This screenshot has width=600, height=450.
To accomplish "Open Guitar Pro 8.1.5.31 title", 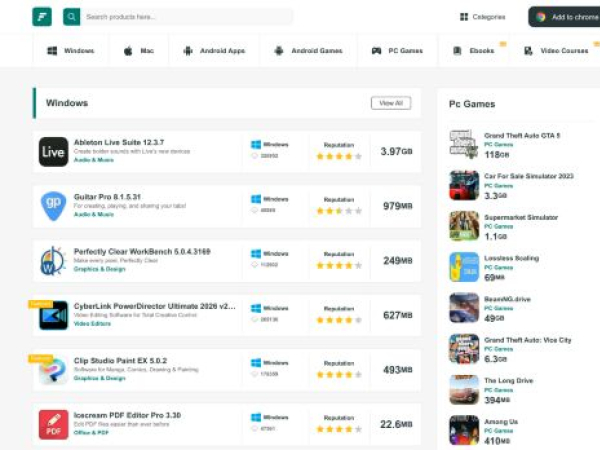I will (x=107, y=197).
